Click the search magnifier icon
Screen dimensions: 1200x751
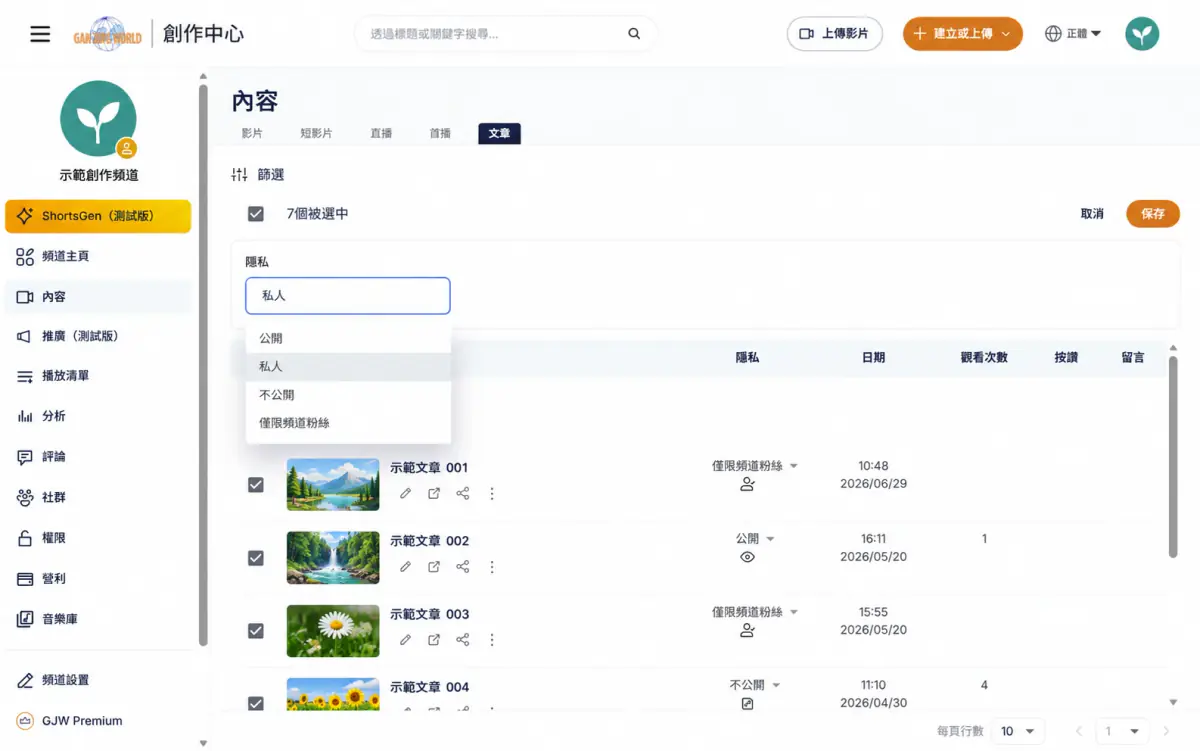634,34
